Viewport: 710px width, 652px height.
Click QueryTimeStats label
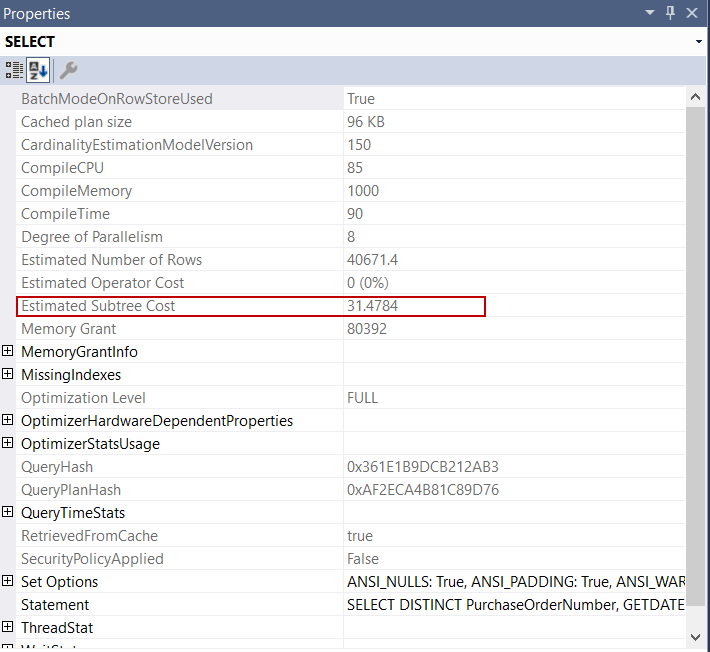[73, 513]
